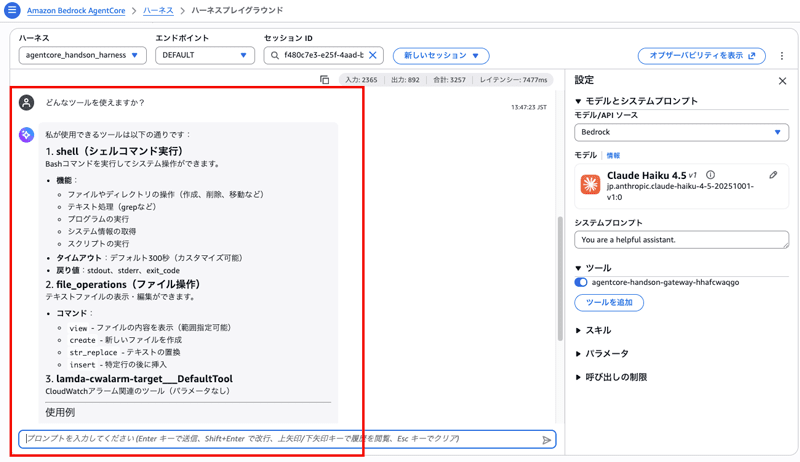Edit the Claude Haiku 4.5 model with pencil icon
The image size is (800, 462).
pyautogui.click(x=773, y=175)
